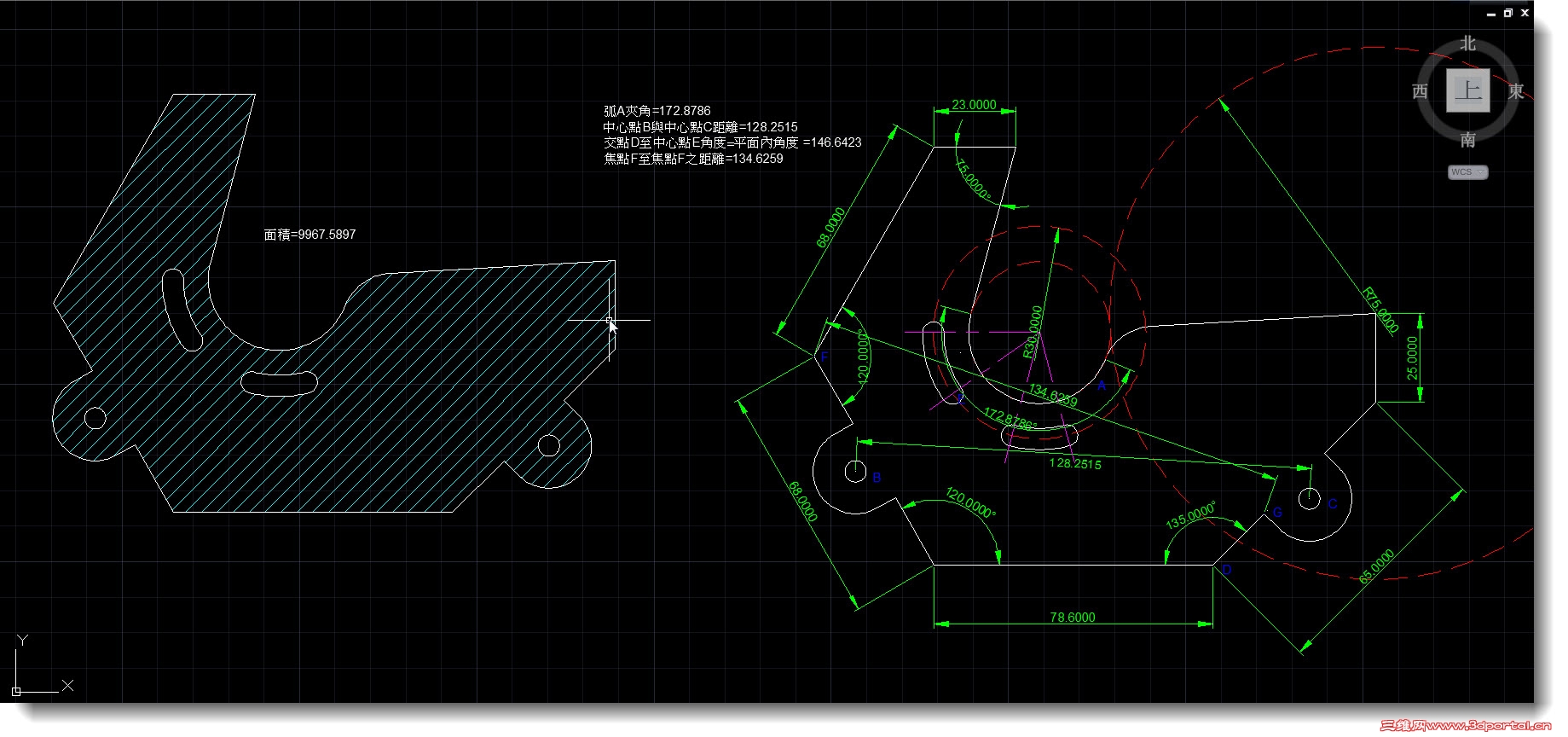Select ViewCube south 南 direction
The height and width of the screenshot is (737, 1568).
coord(1467,139)
